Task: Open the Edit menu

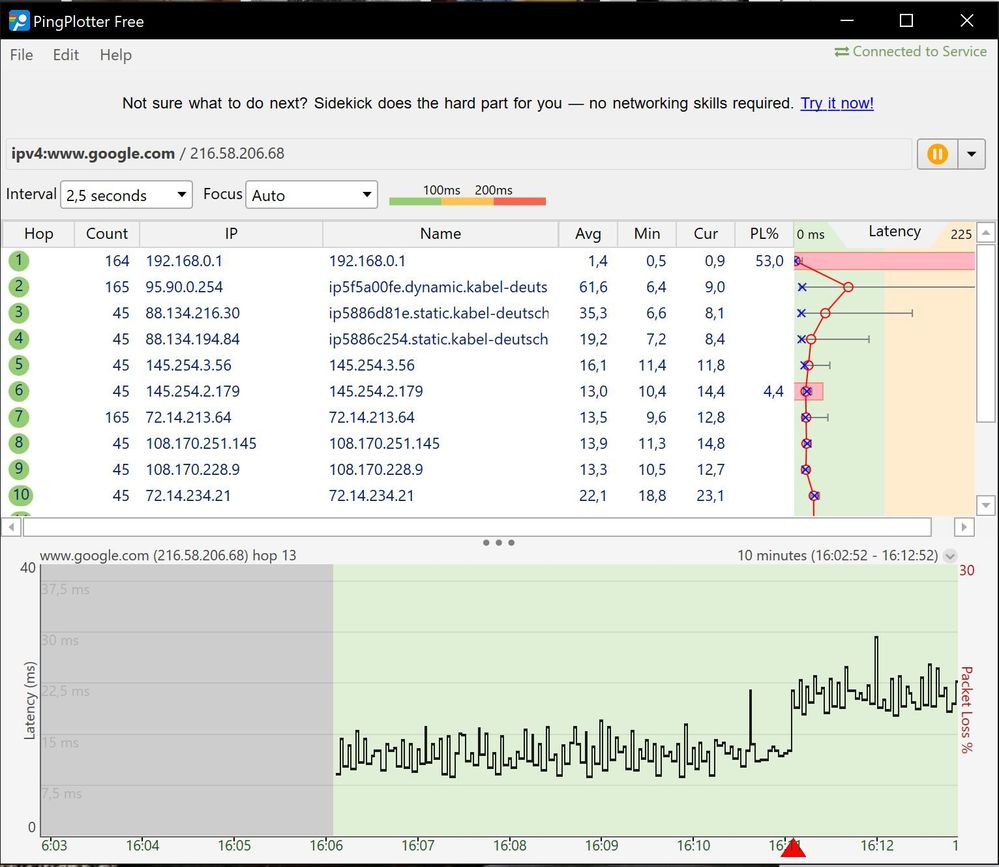Action: point(66,55)
